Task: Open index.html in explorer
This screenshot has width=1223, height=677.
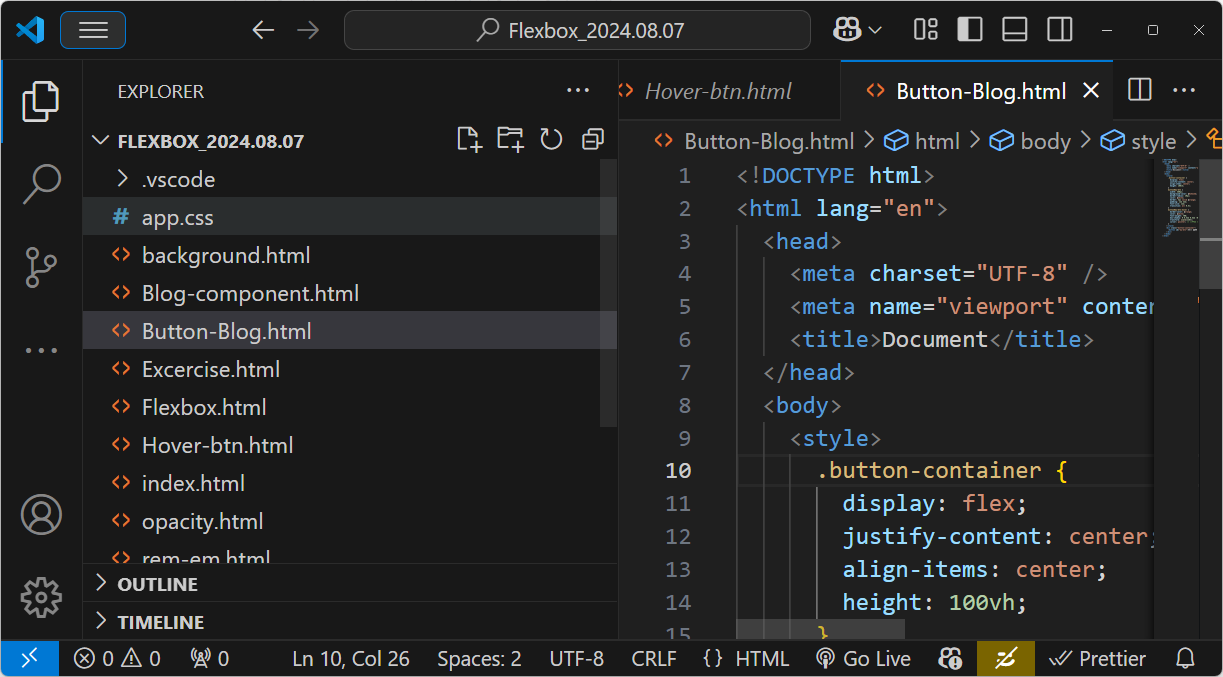Action: point(350,484)
